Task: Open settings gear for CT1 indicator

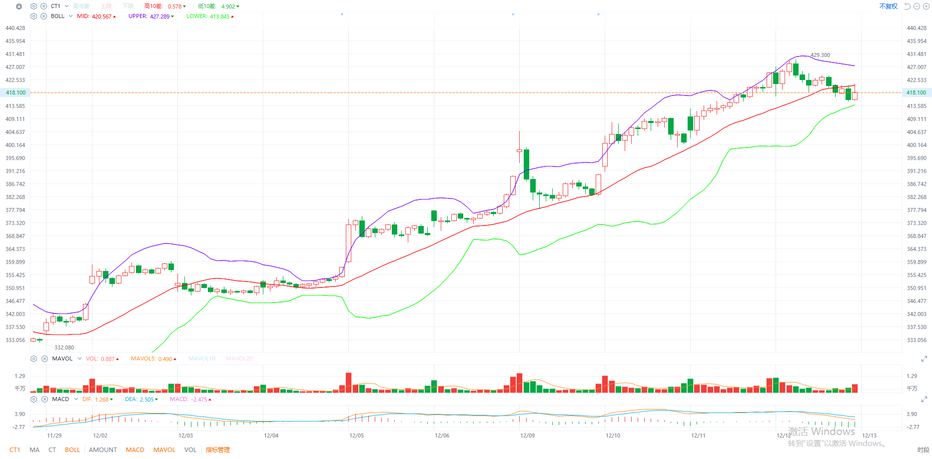Action: (33, 6)
